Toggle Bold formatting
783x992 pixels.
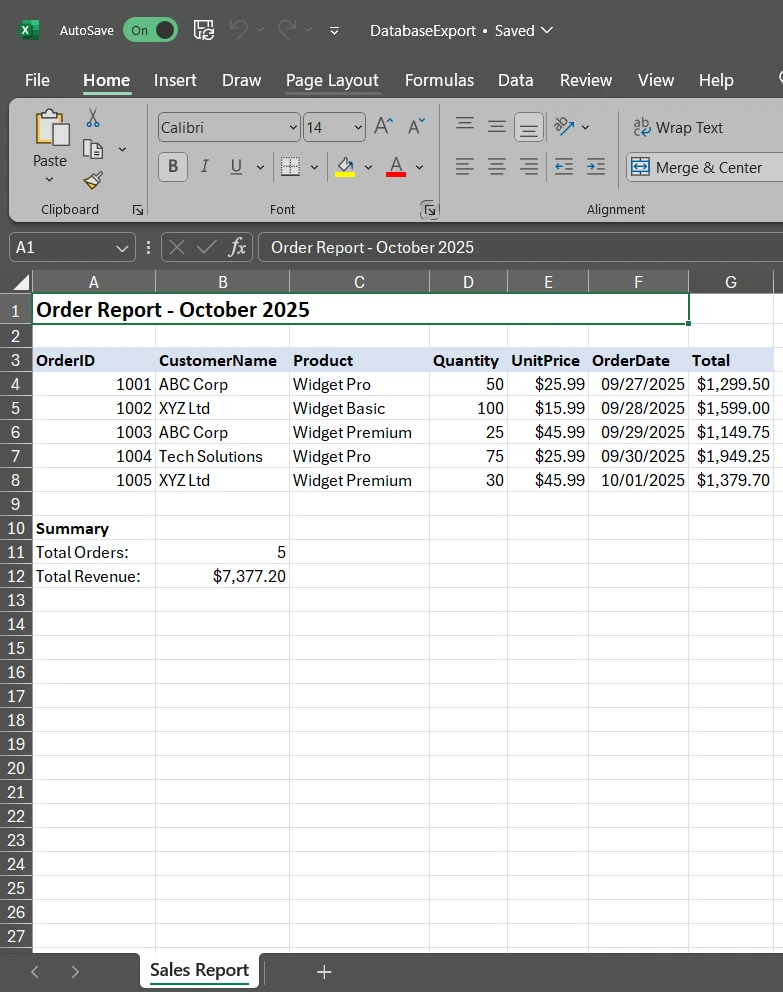[173, 167]
